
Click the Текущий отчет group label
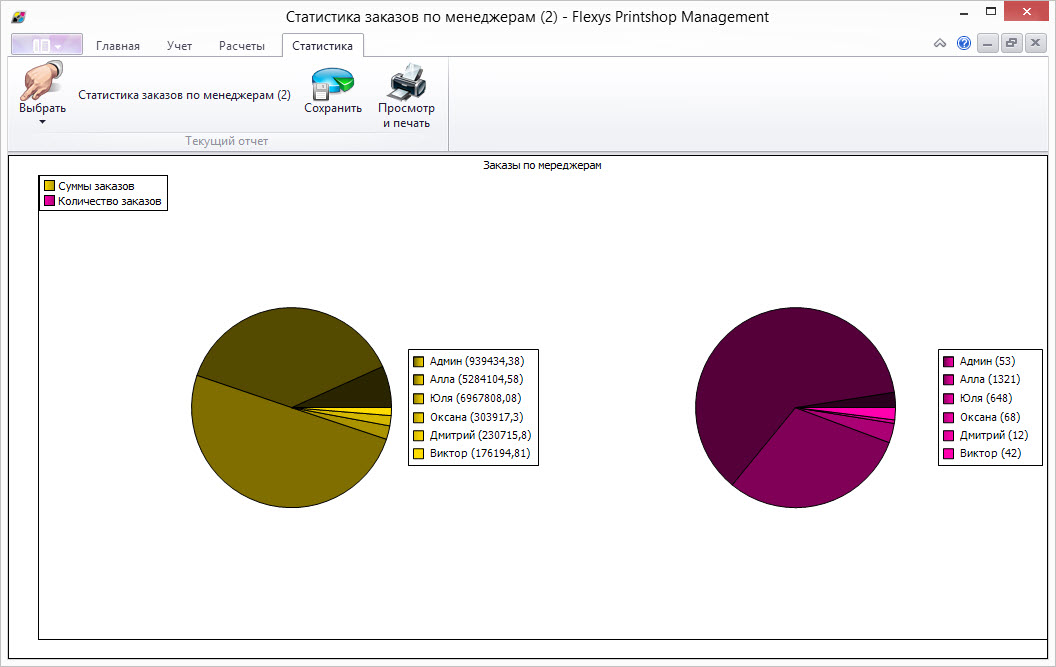(227, 141)
